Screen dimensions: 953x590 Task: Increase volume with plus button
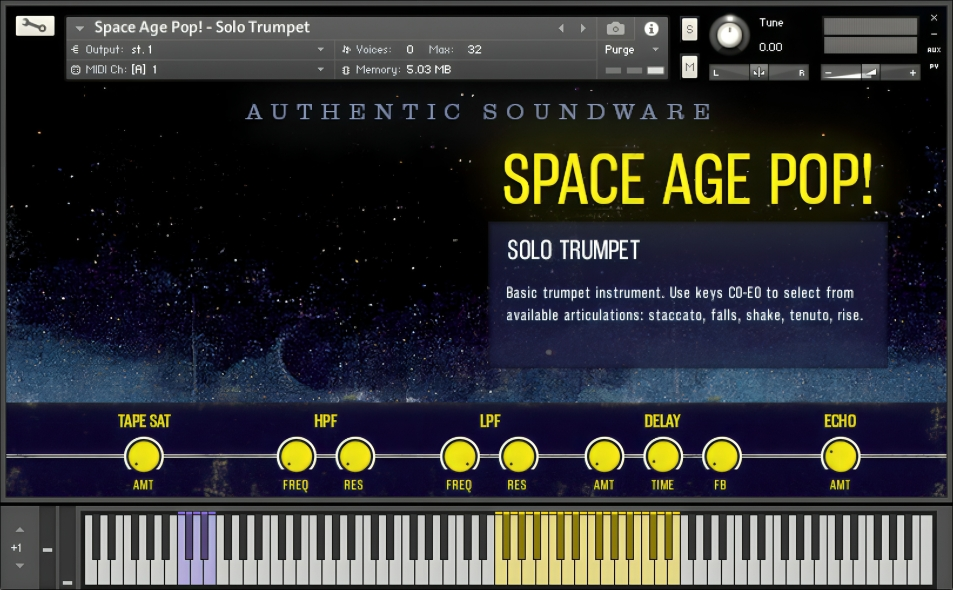[912, 73]
